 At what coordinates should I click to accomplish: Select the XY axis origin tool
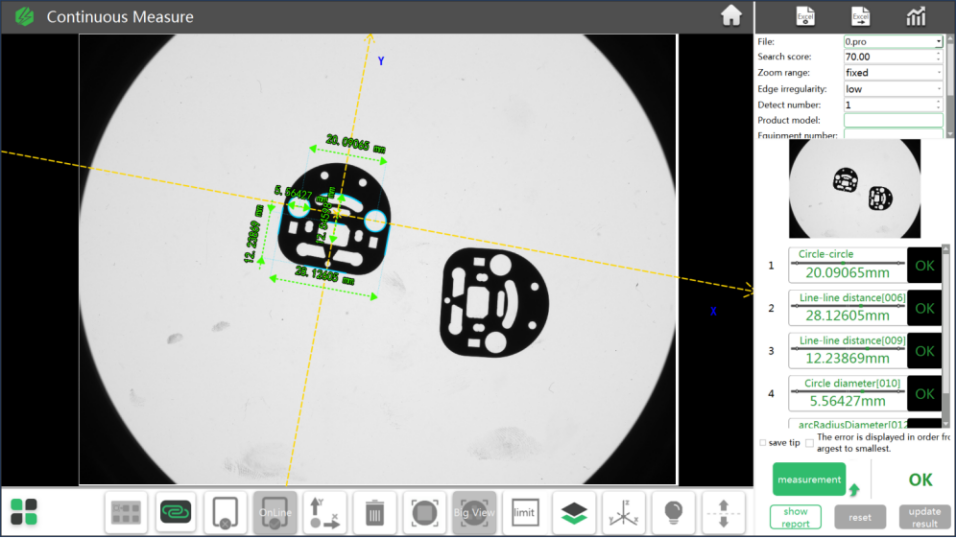(324, 512)
